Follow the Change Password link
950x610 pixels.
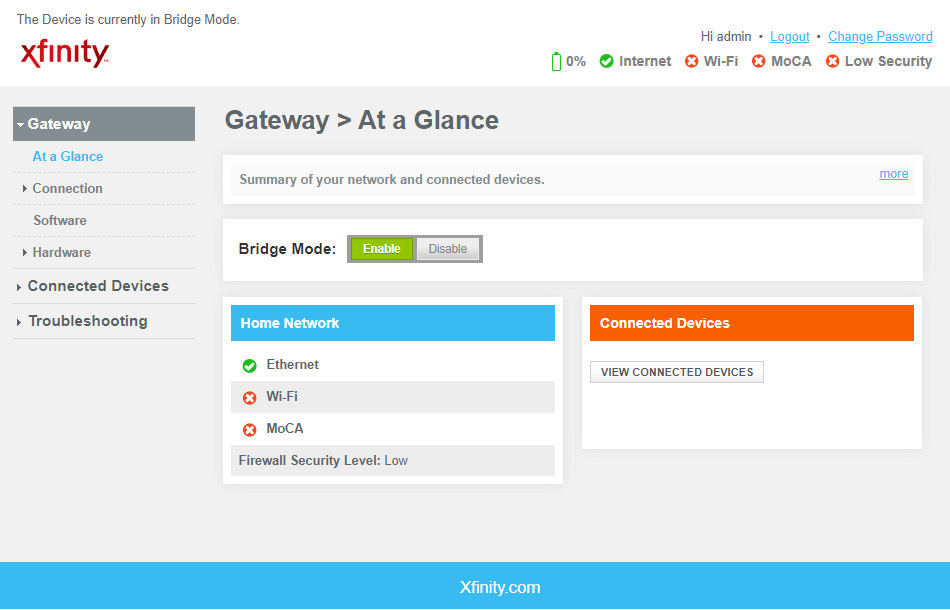880,37
